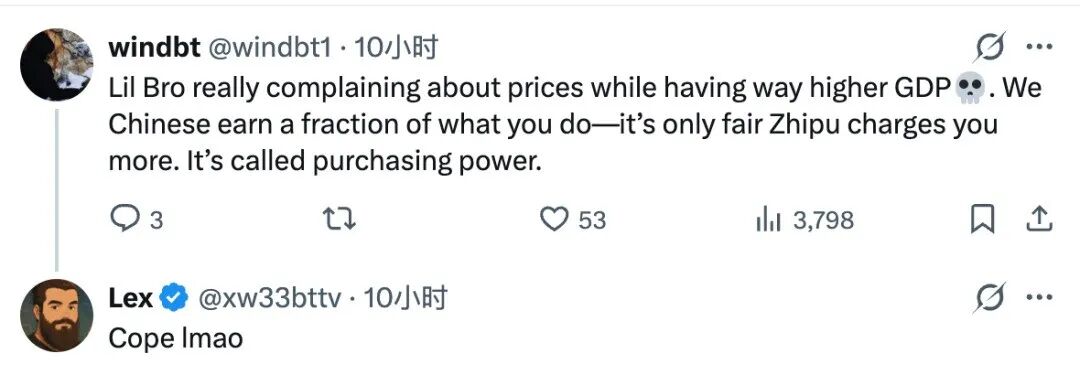Click the Grok icon on Lex's reply
This screenshot has width=1080, height=368.
[991, 298]
